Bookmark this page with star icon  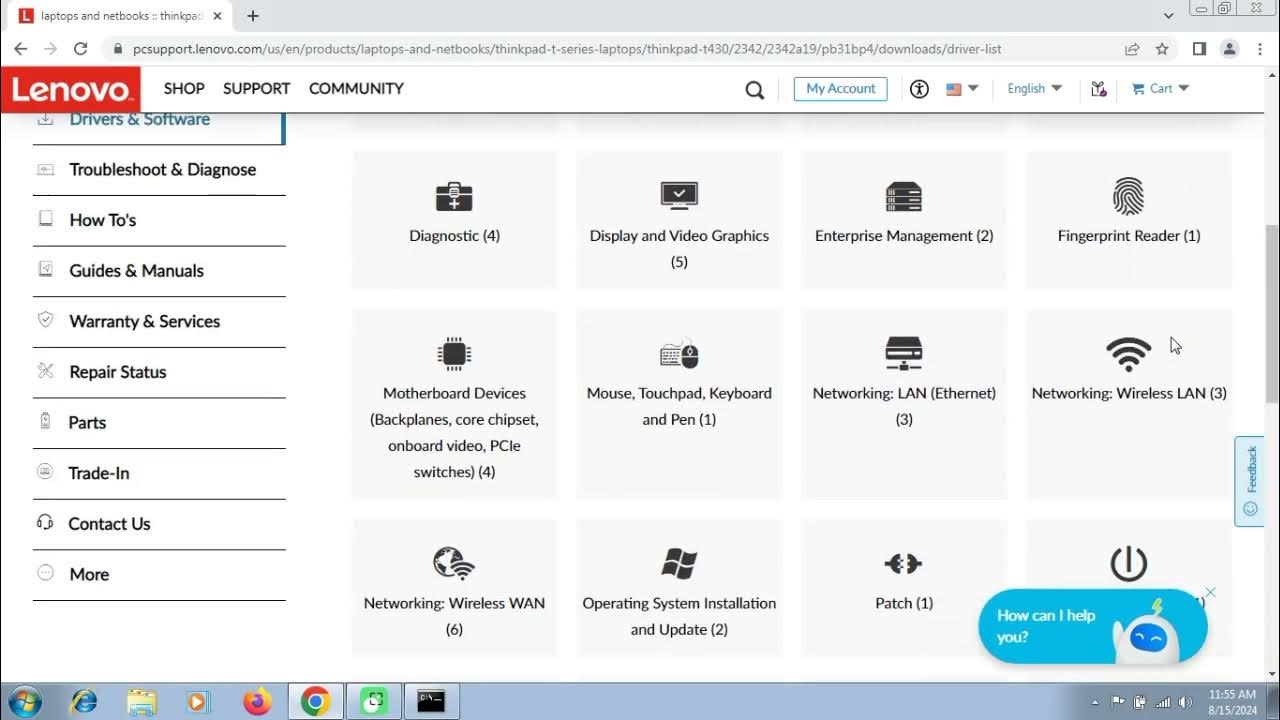click(x=1162, y=48)
